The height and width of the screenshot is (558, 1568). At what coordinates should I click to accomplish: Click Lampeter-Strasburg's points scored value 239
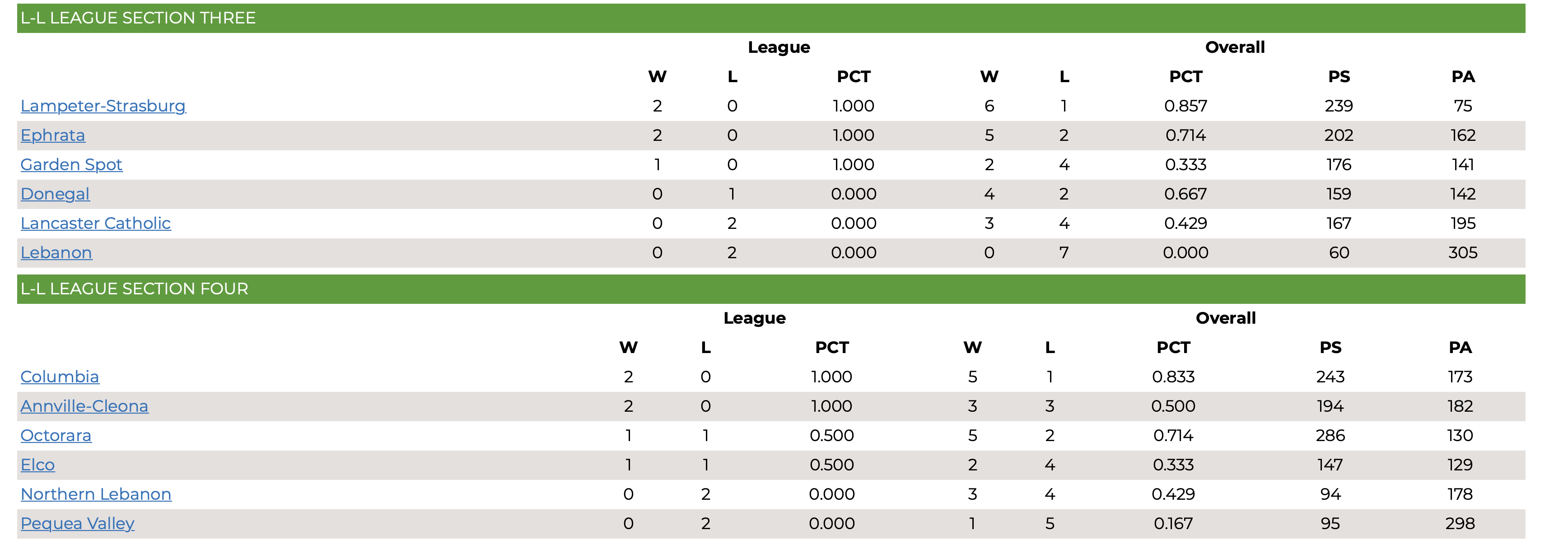(x=1339, y=106)
